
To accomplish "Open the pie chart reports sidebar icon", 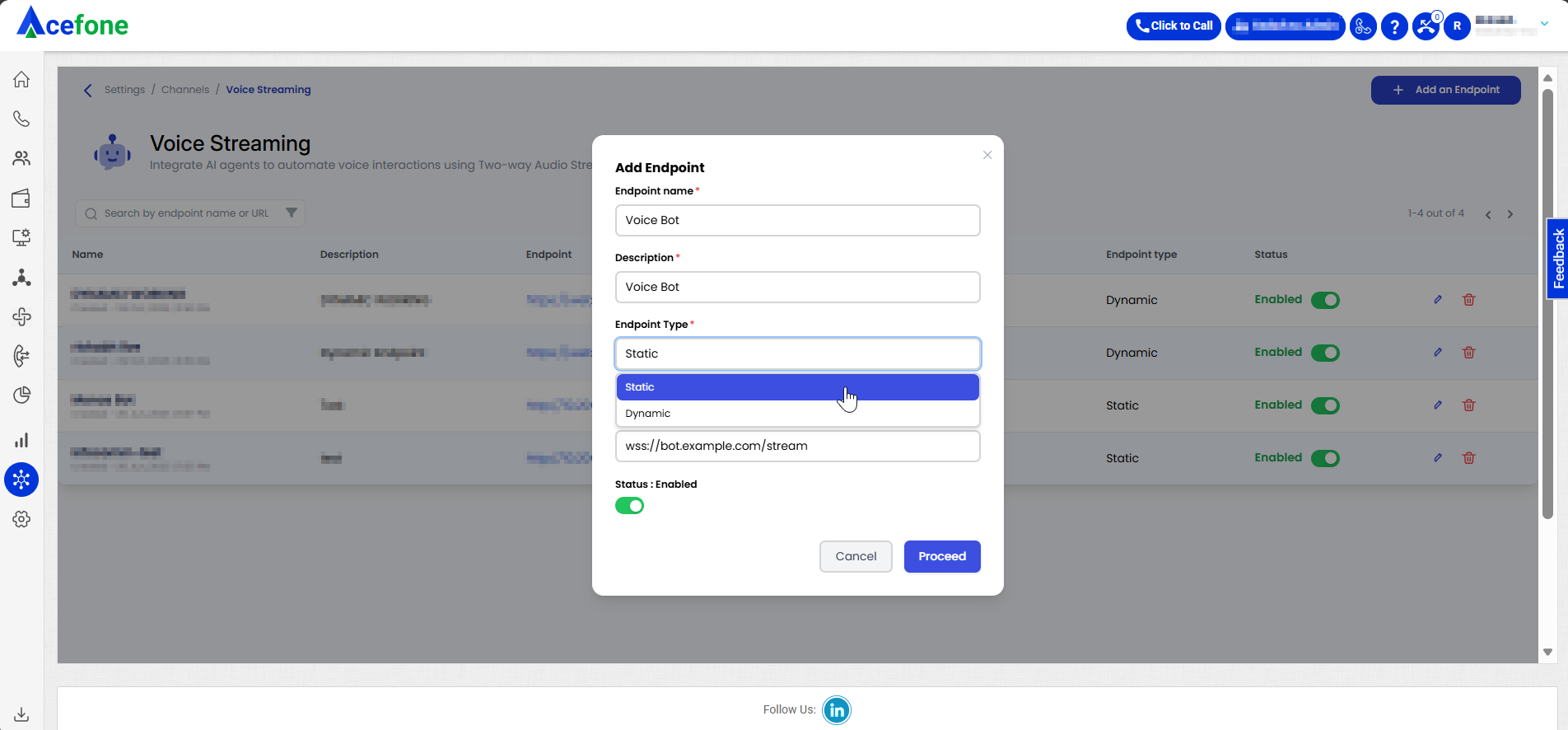I will coord(21,395).
